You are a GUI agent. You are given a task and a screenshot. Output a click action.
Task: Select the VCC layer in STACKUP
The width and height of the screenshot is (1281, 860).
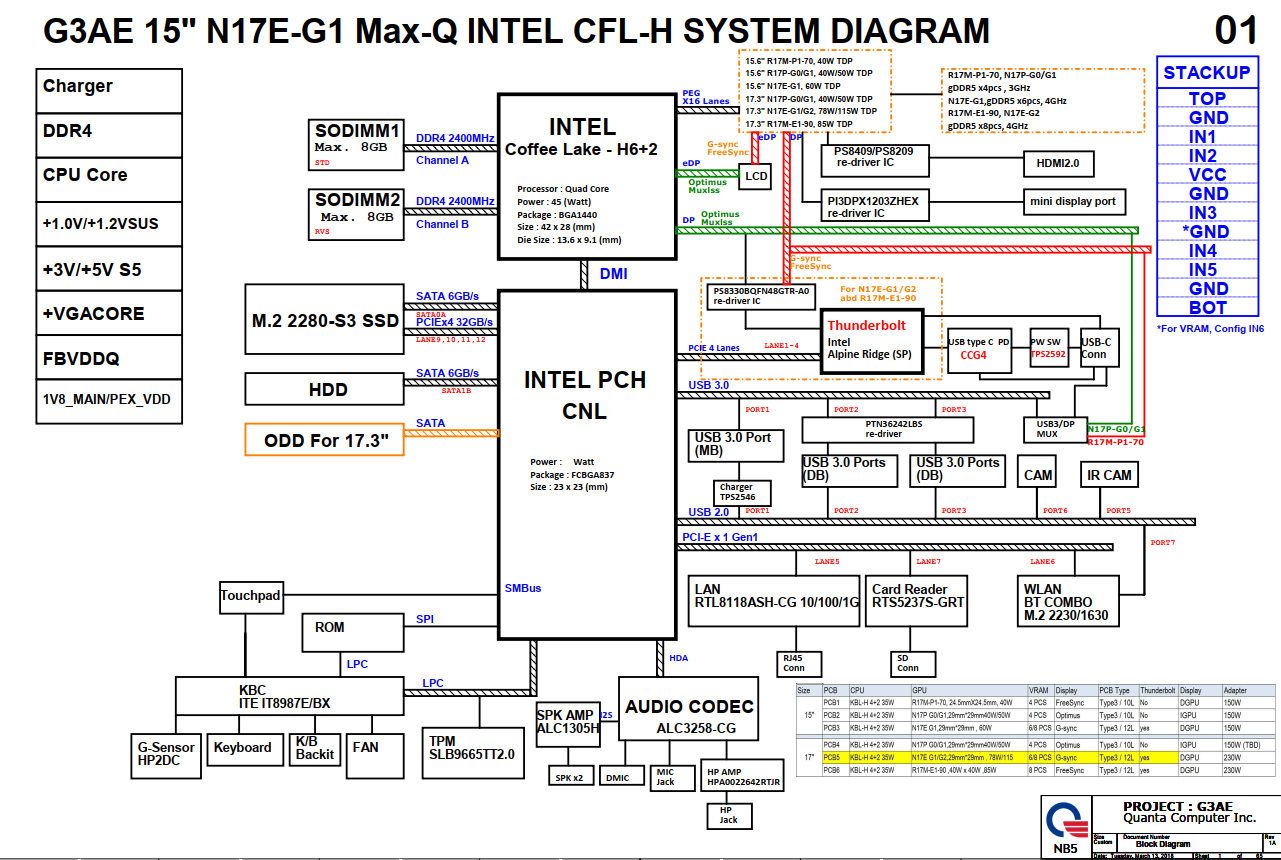coord(1207,174)
